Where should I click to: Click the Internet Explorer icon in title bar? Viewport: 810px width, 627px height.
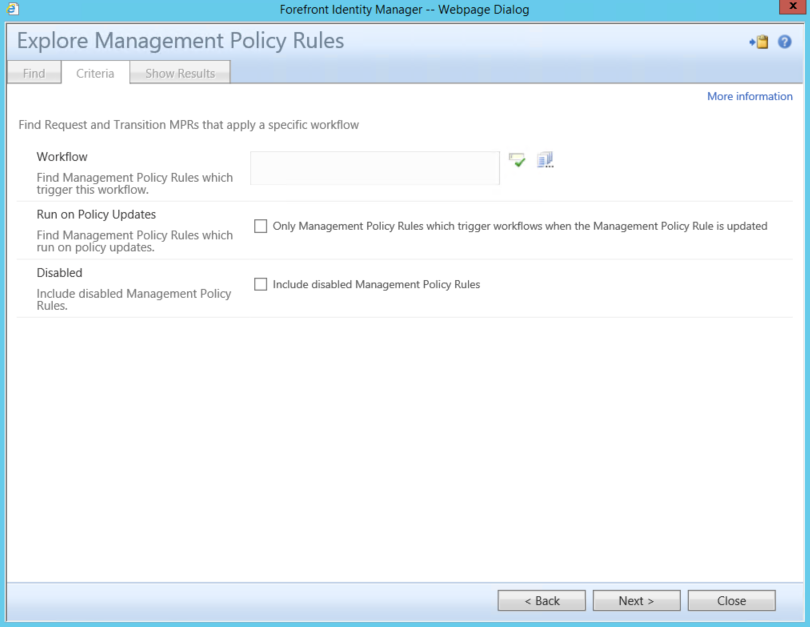12,9
